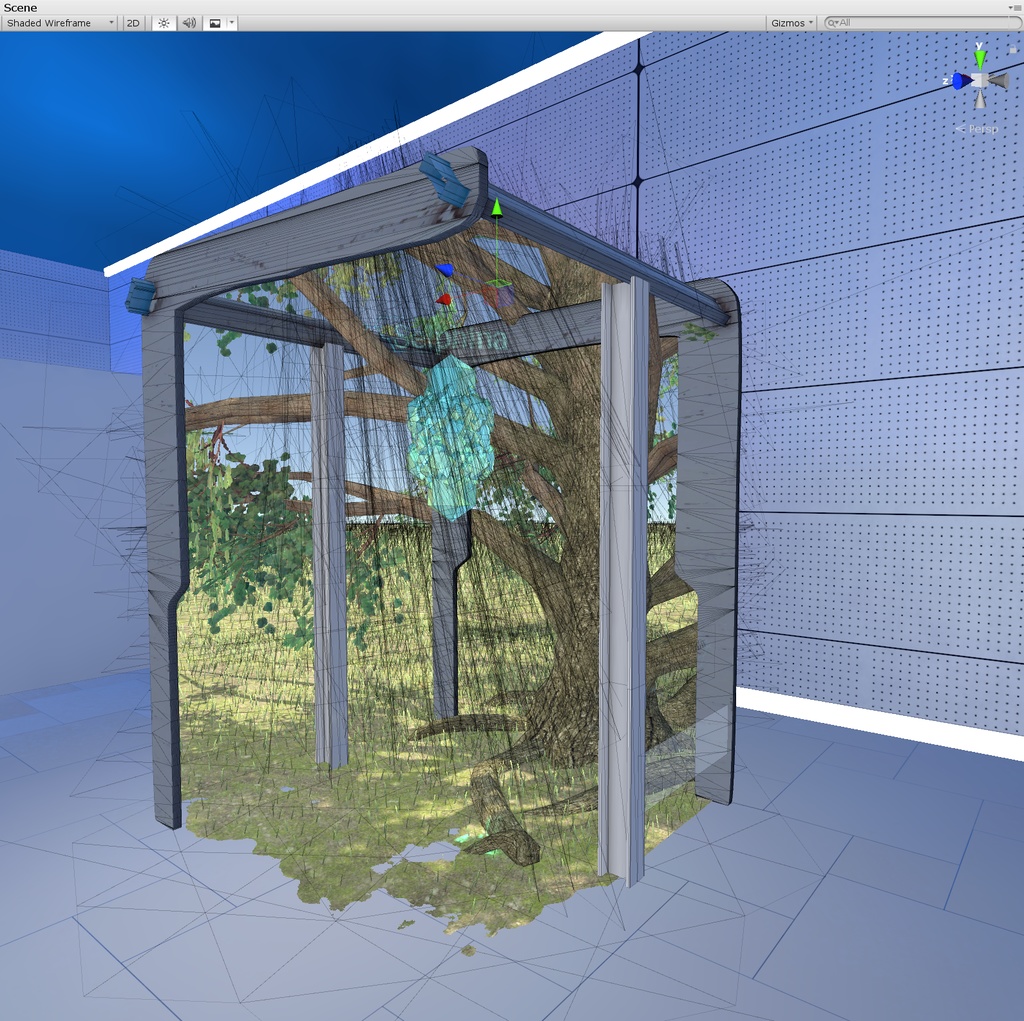Open the effects dropdown arrow beside image icon
Viewport: 1024px width, 1021px height.
coord(231,23)
